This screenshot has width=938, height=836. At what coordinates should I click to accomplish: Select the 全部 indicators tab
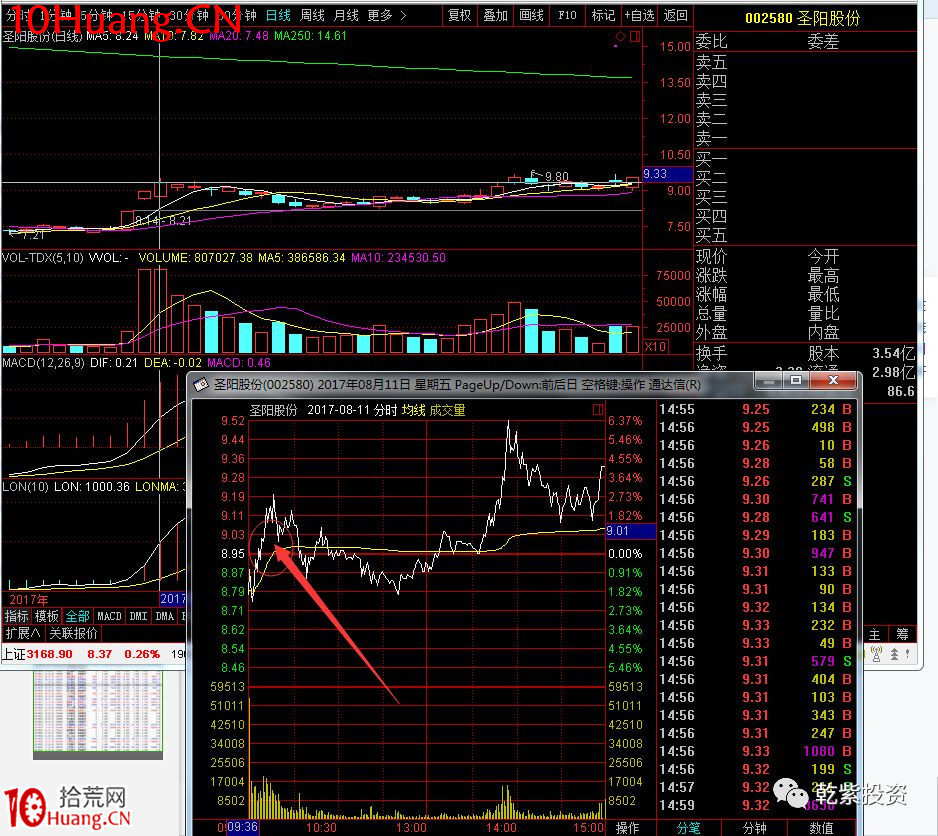click(77, 616)
